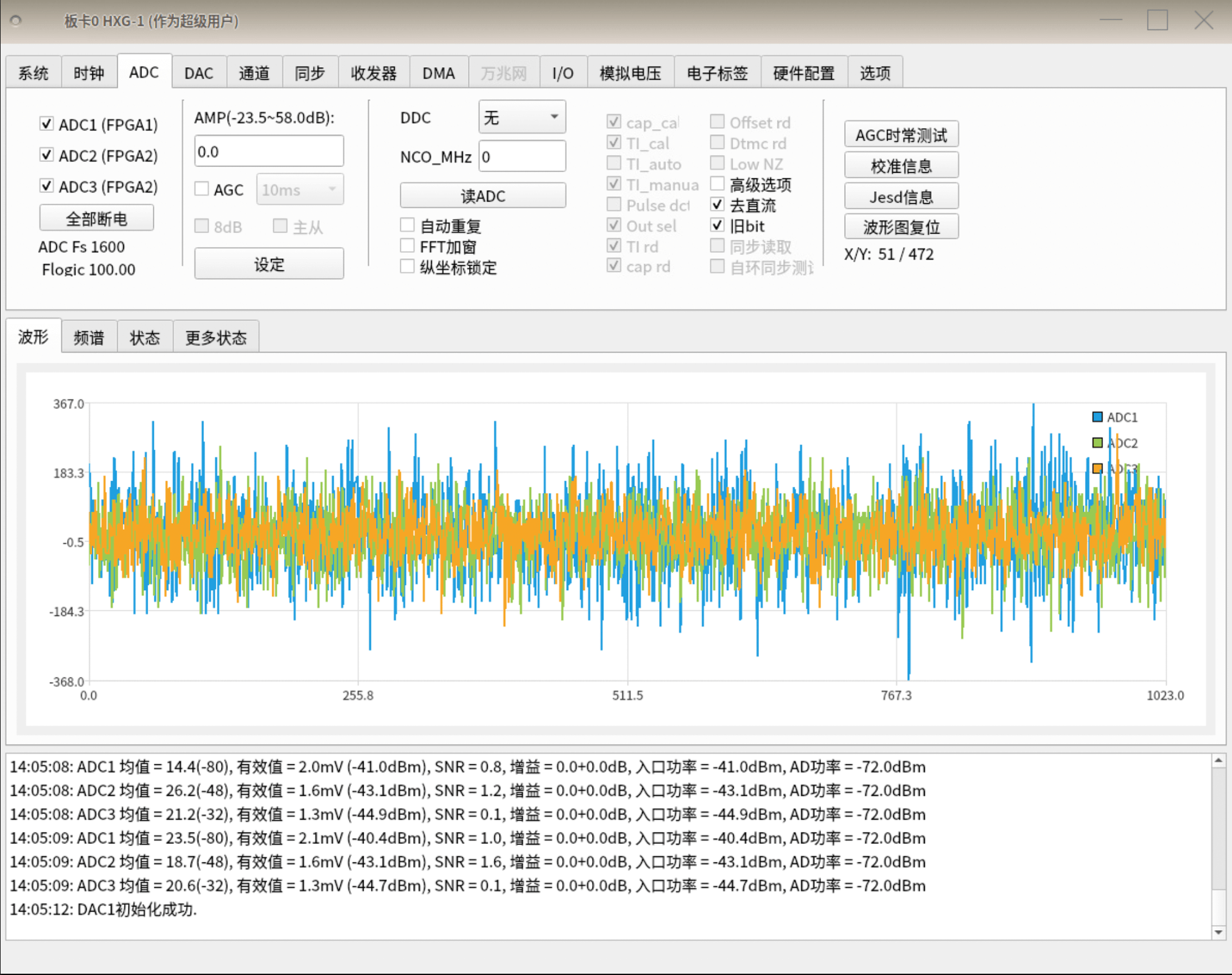
Task: Uncheck the 旧bit checkbox
Action: [717, 225]
